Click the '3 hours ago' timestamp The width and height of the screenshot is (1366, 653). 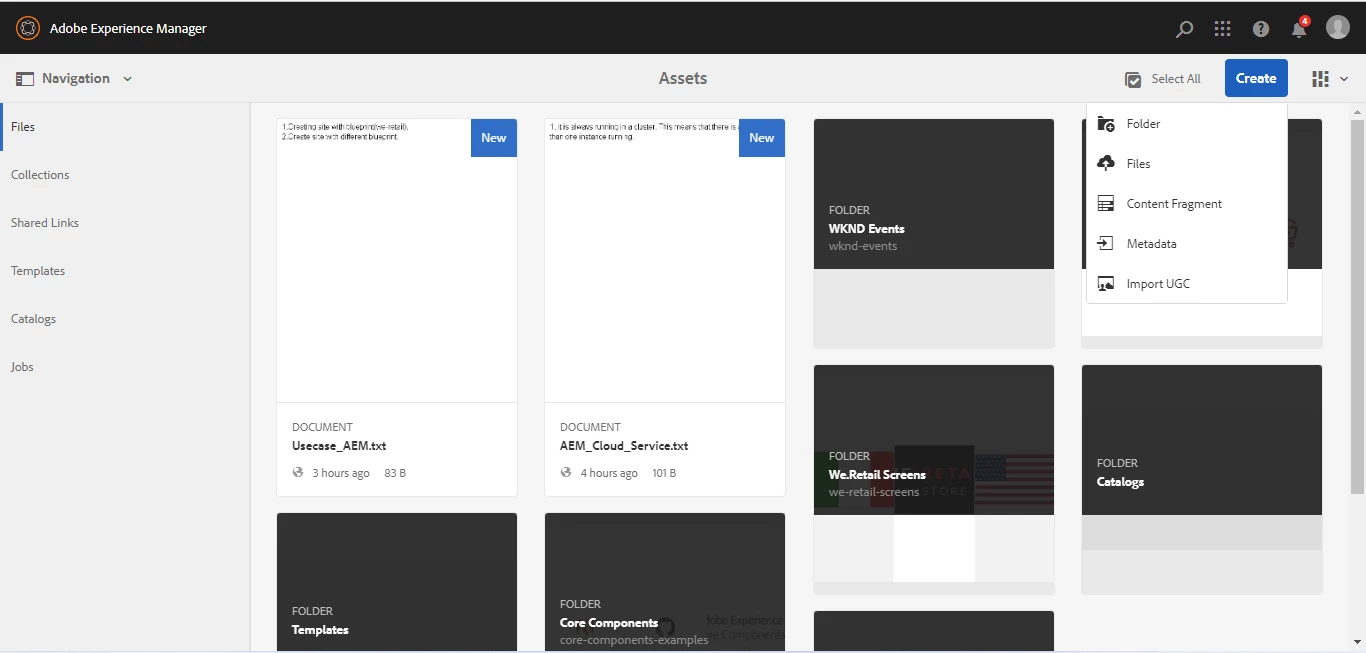[x=341, y=473]
